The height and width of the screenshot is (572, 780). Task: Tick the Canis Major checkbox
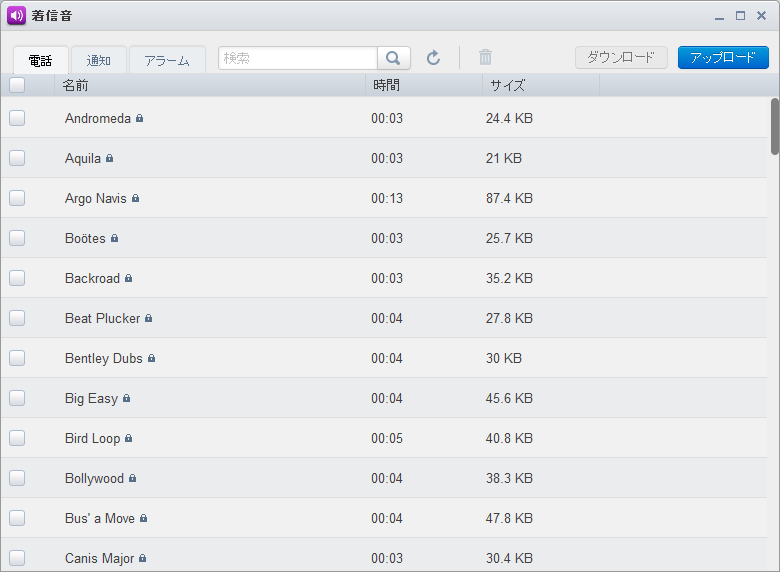(x=17, y=558)
